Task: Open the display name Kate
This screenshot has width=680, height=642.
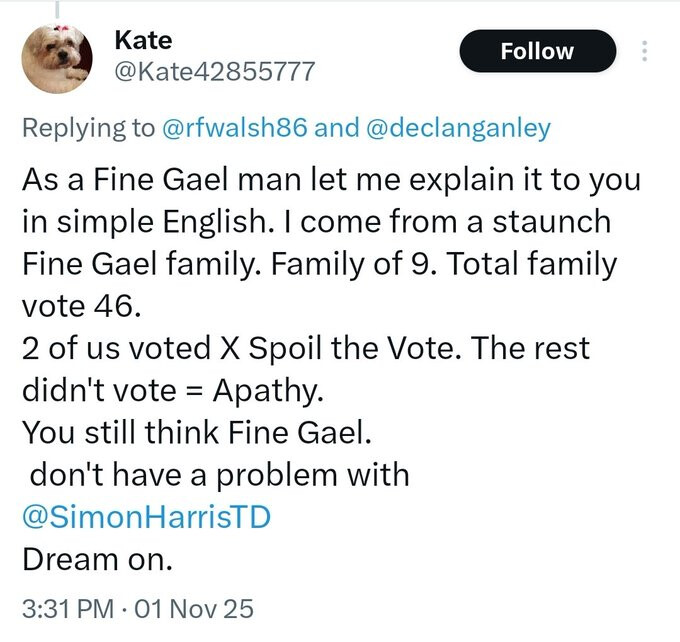Action: click(x=143, y=40)
